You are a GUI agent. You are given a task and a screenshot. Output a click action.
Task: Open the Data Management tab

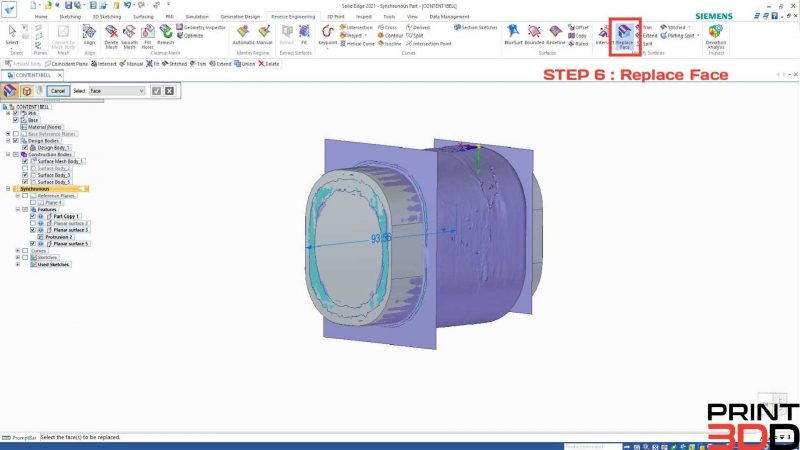coord(449,17)
